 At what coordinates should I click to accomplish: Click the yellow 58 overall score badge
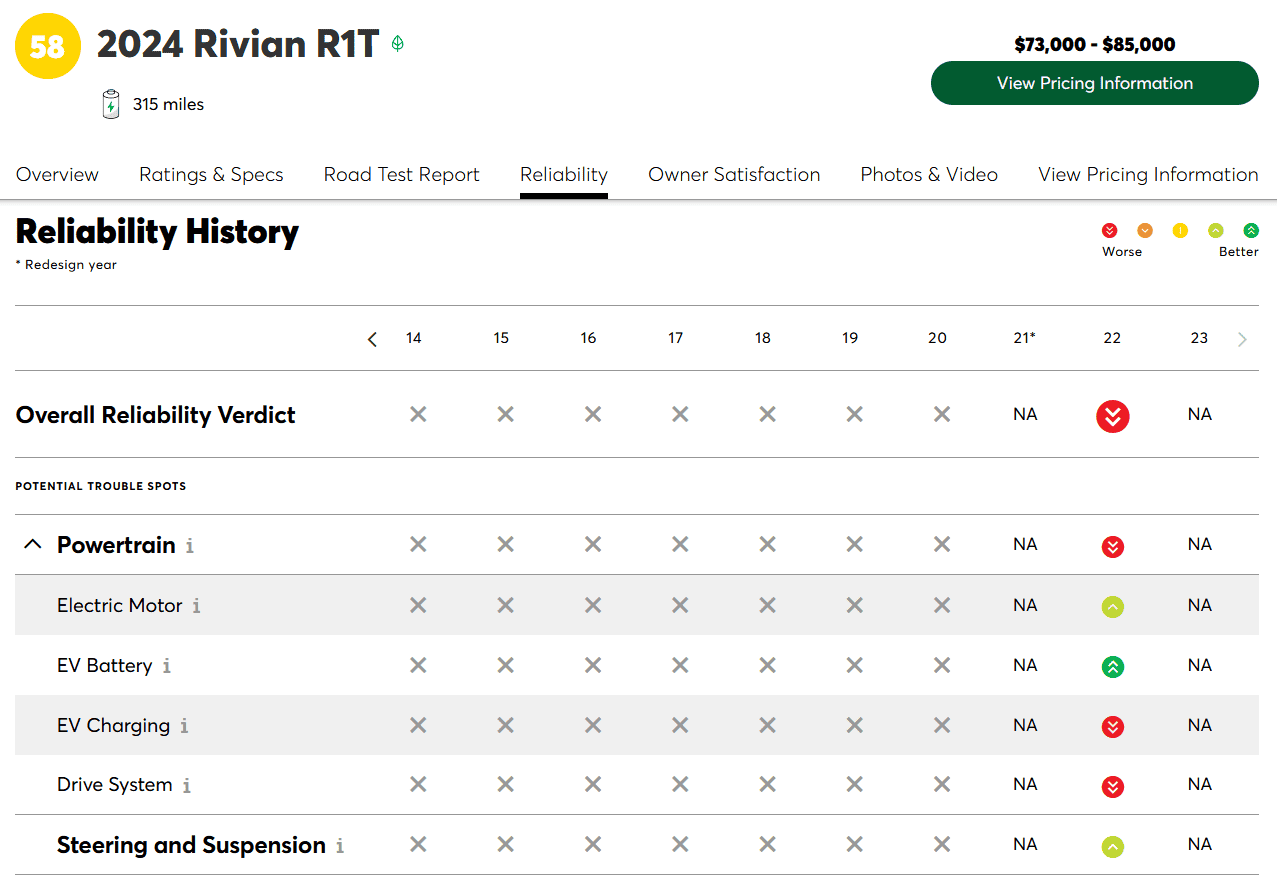48,47
